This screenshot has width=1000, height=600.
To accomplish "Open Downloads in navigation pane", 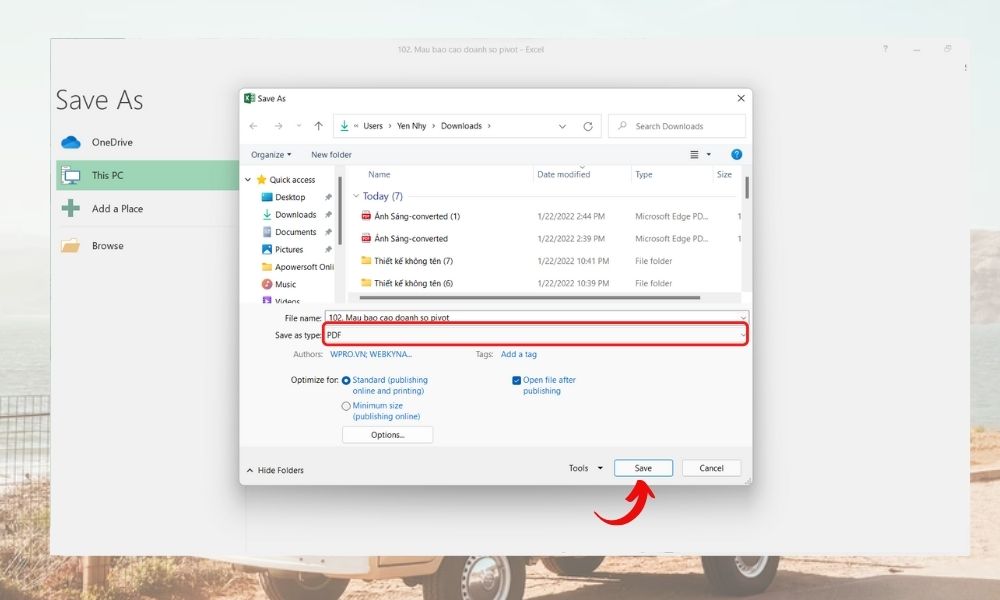I will coord(295,215).
